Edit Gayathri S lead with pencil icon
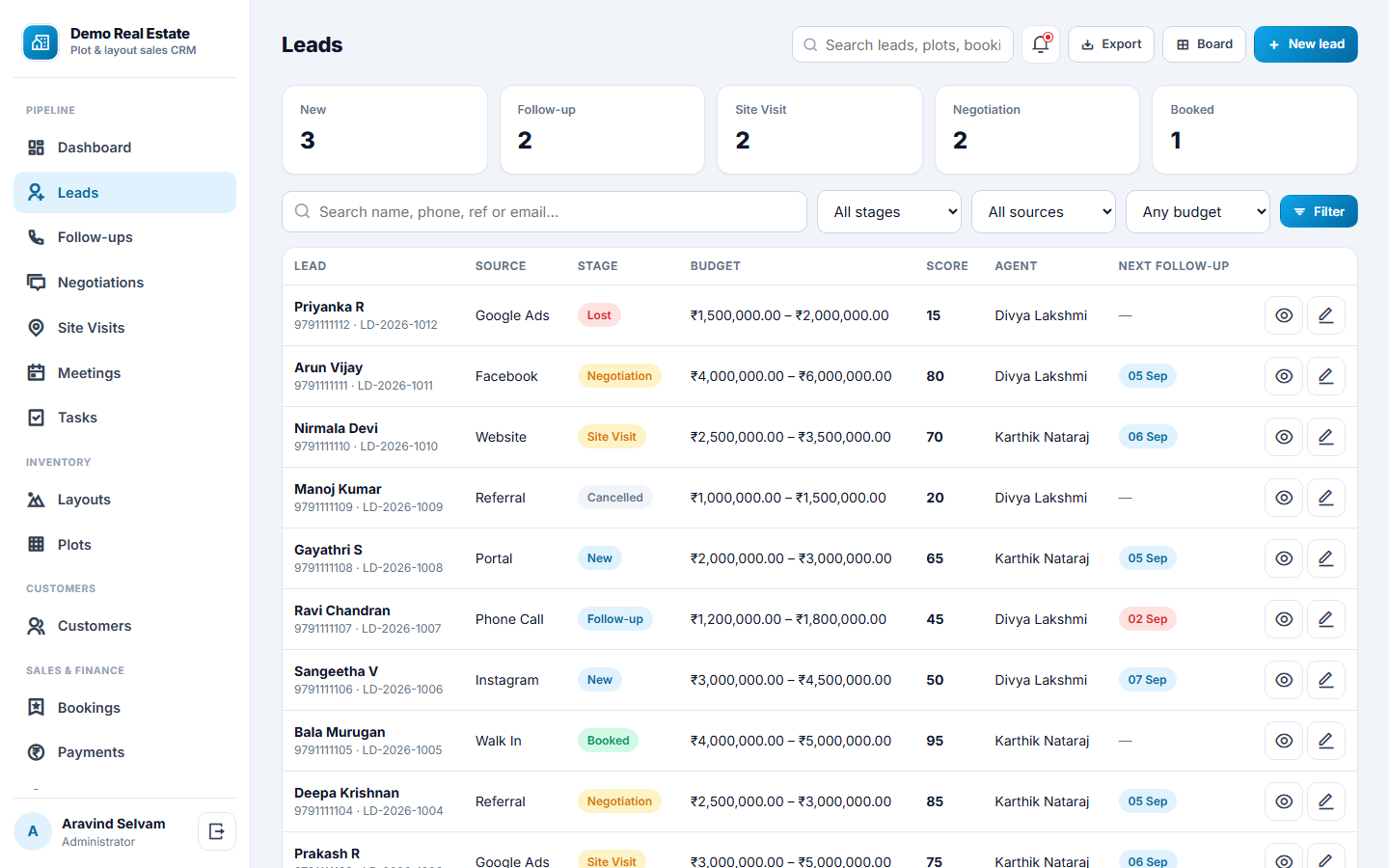This screenshot has height=868, width=1389. tap(1326, 558)
